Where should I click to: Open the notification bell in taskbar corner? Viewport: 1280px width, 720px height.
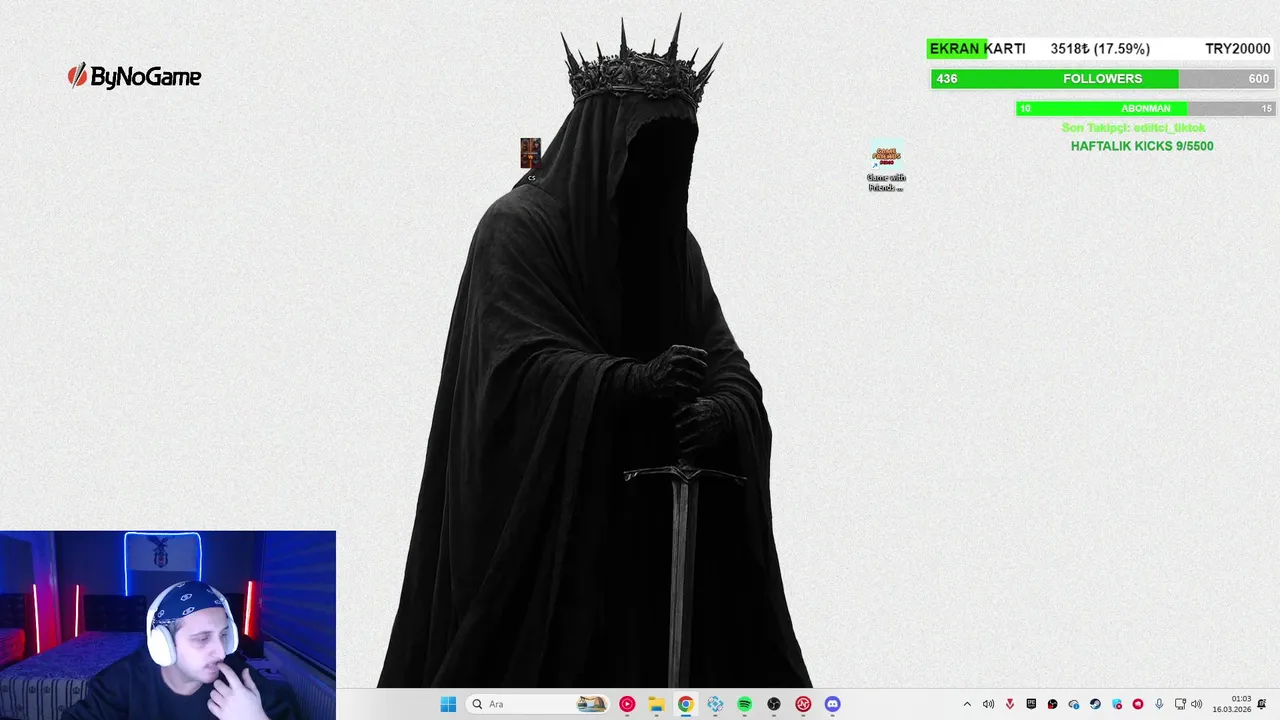(1262, 704)
